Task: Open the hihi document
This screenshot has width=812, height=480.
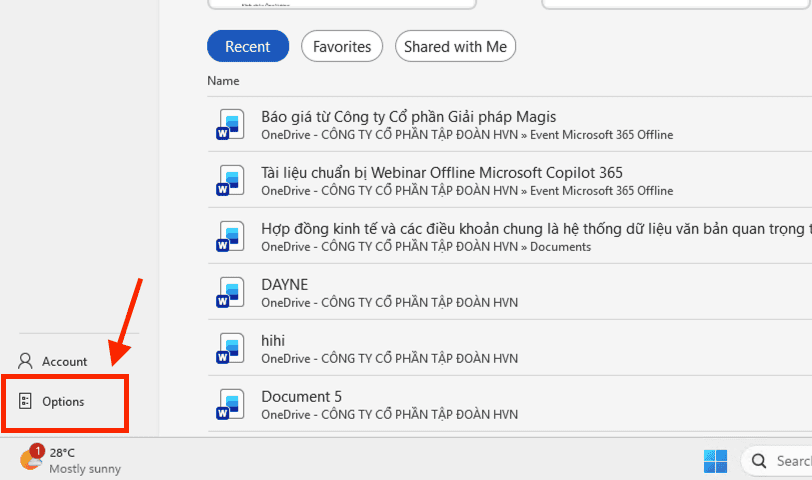Action: pos(273,341)
